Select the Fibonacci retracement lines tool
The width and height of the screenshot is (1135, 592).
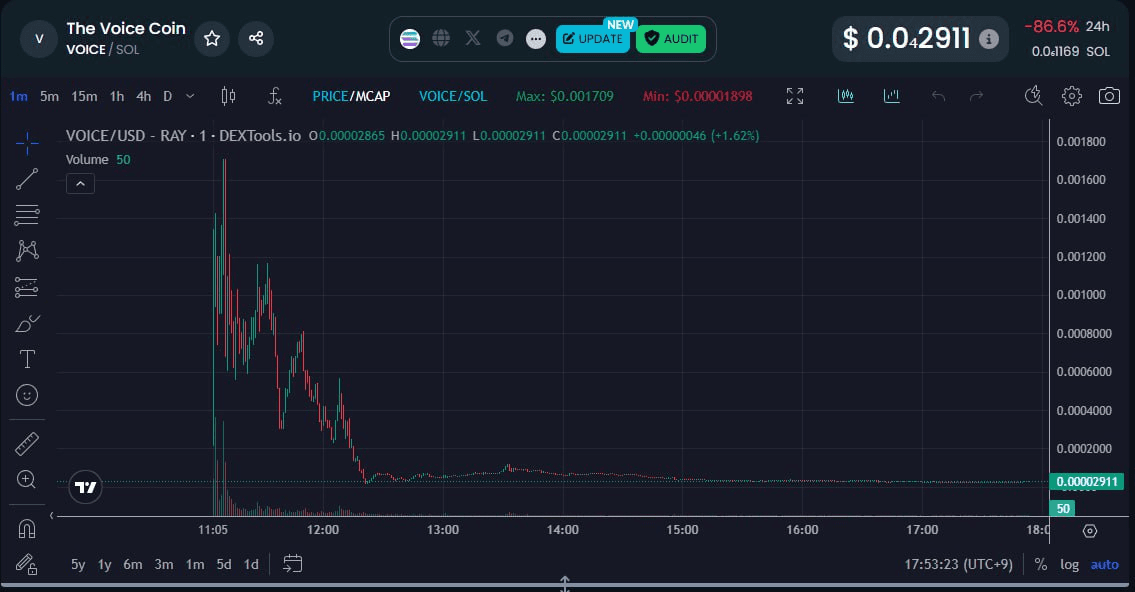[27, 215]
